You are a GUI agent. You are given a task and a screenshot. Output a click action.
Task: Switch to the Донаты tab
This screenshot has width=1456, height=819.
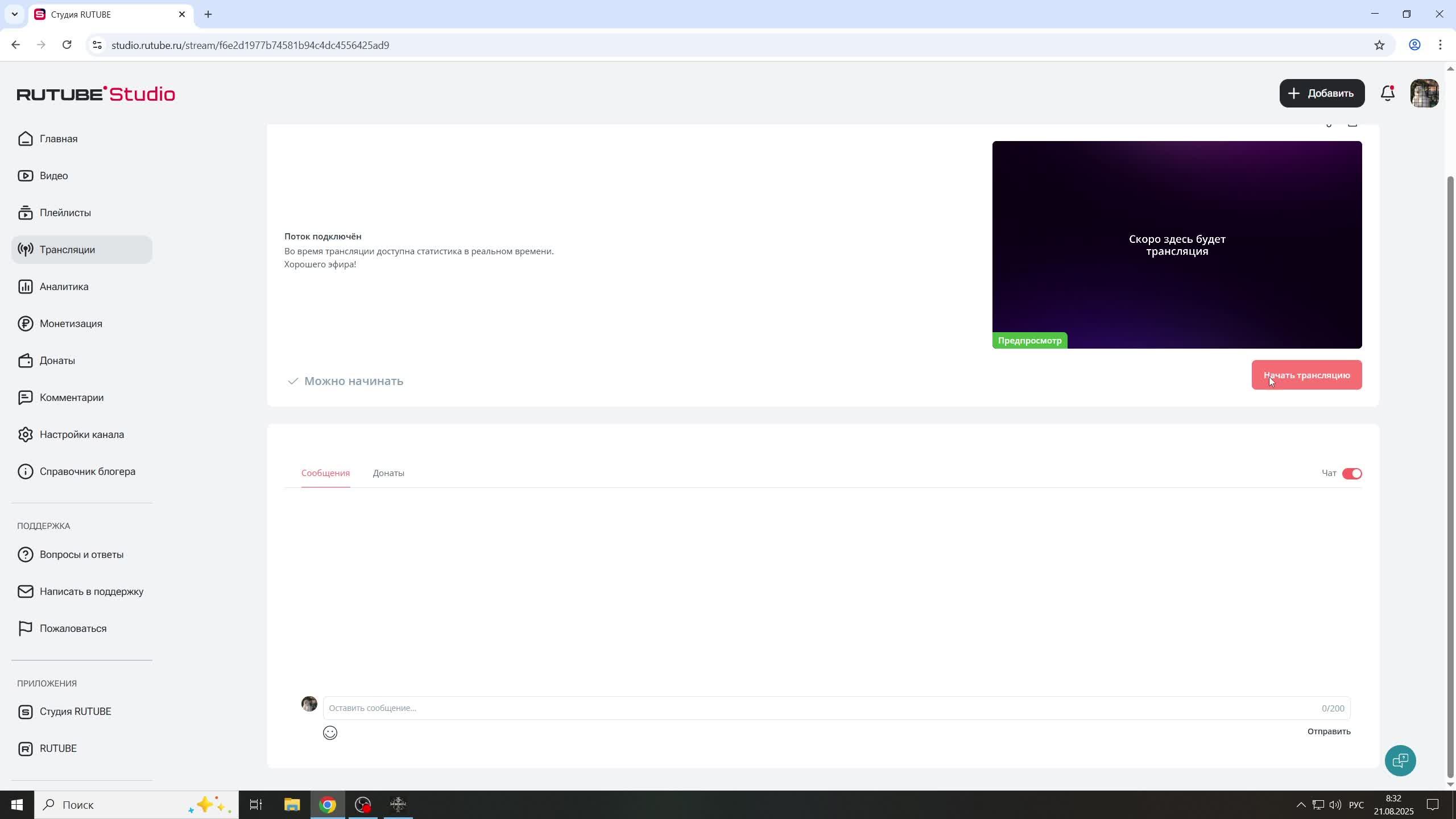click(x=388, y=473)
